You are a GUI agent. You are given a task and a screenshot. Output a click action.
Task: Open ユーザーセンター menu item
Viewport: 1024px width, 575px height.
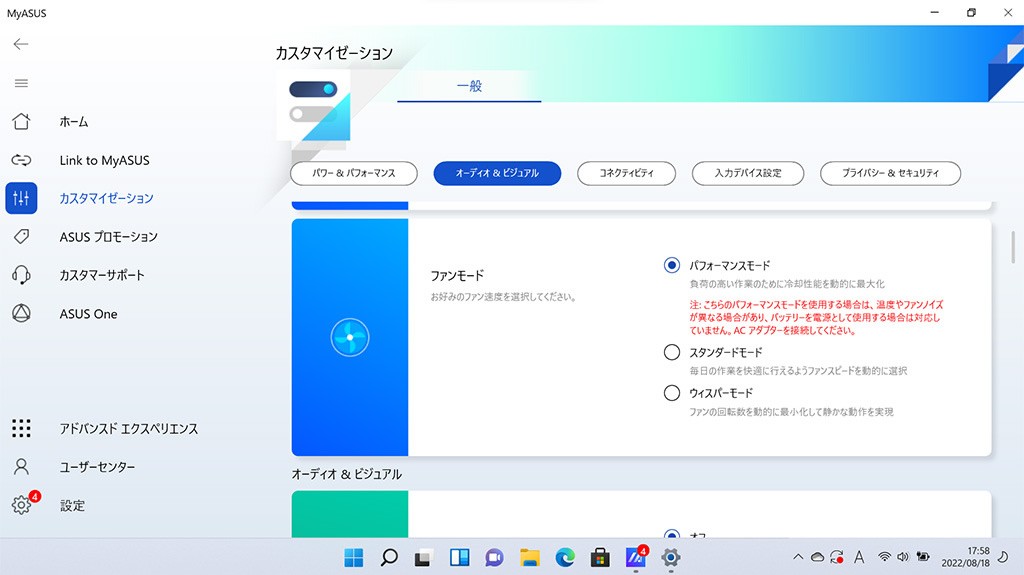tap(97, 467)
